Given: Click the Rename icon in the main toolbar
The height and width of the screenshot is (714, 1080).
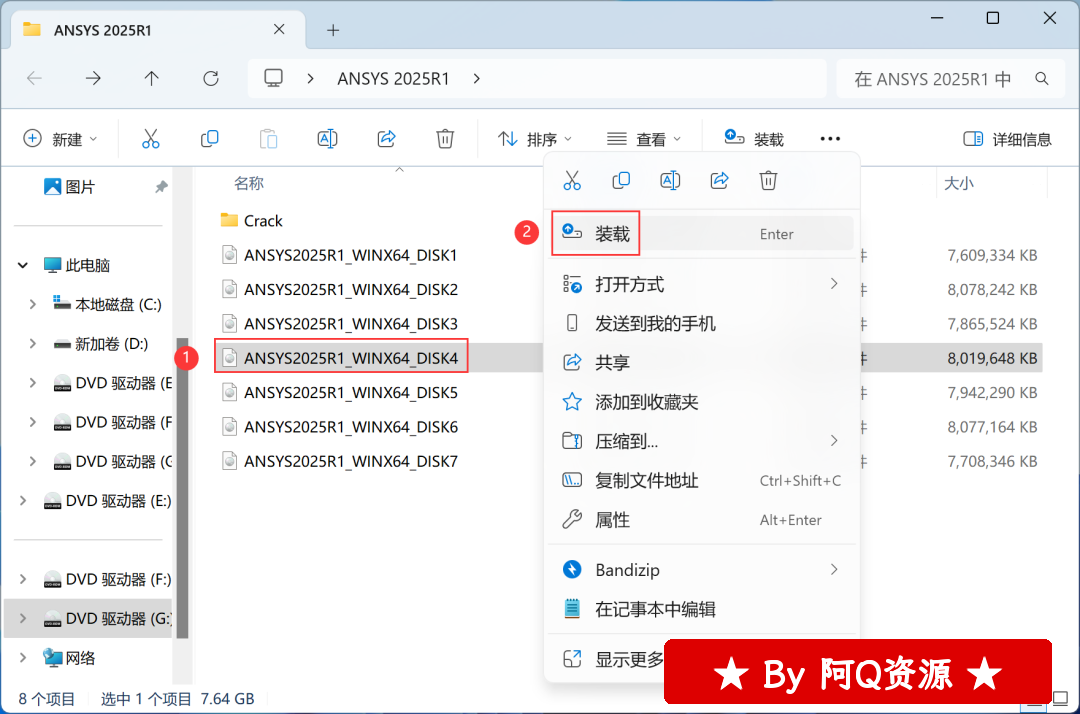Looking at the screenshot, I should tap(327, 139).
